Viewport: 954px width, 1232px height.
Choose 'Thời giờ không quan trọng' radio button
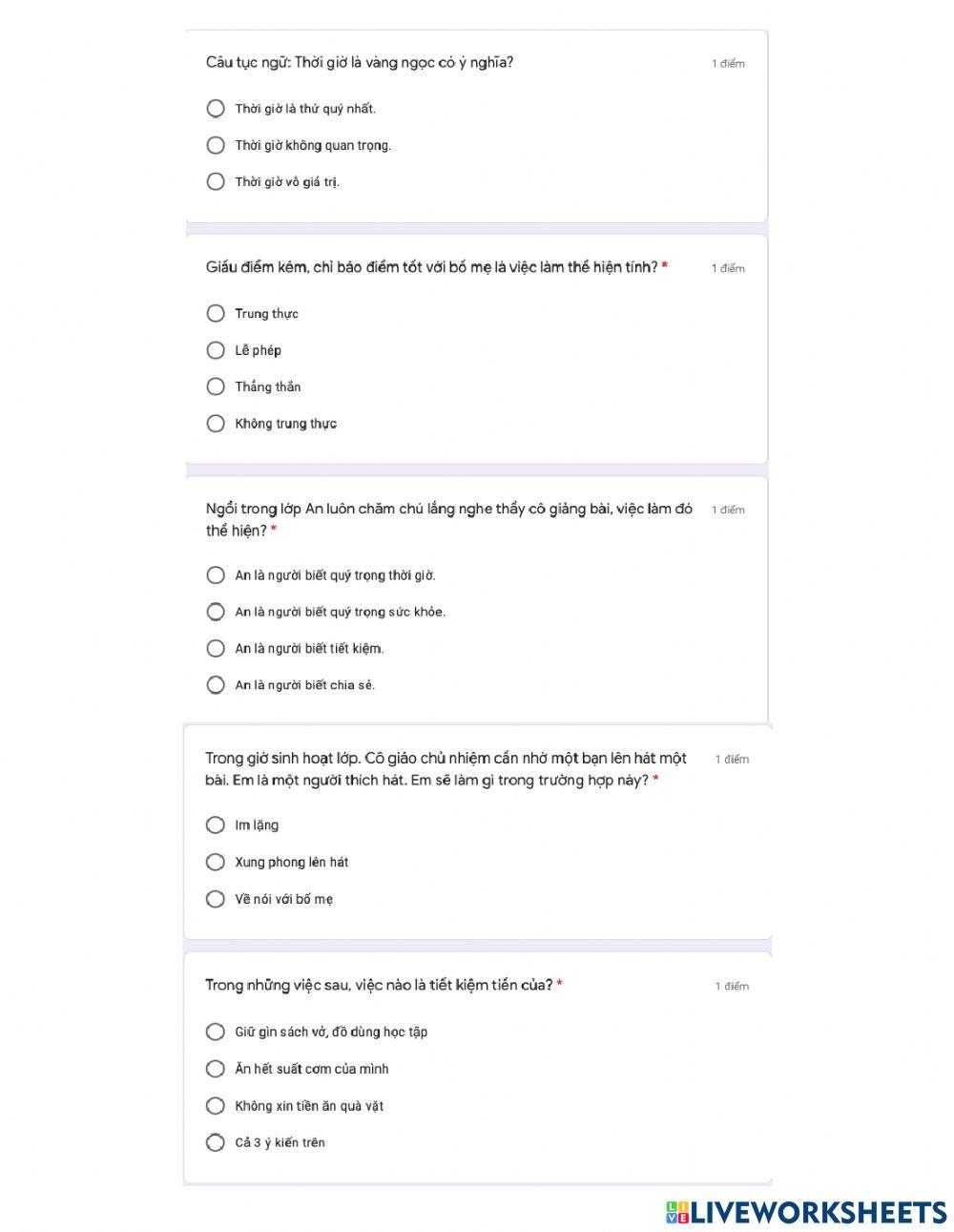[216, 145]
